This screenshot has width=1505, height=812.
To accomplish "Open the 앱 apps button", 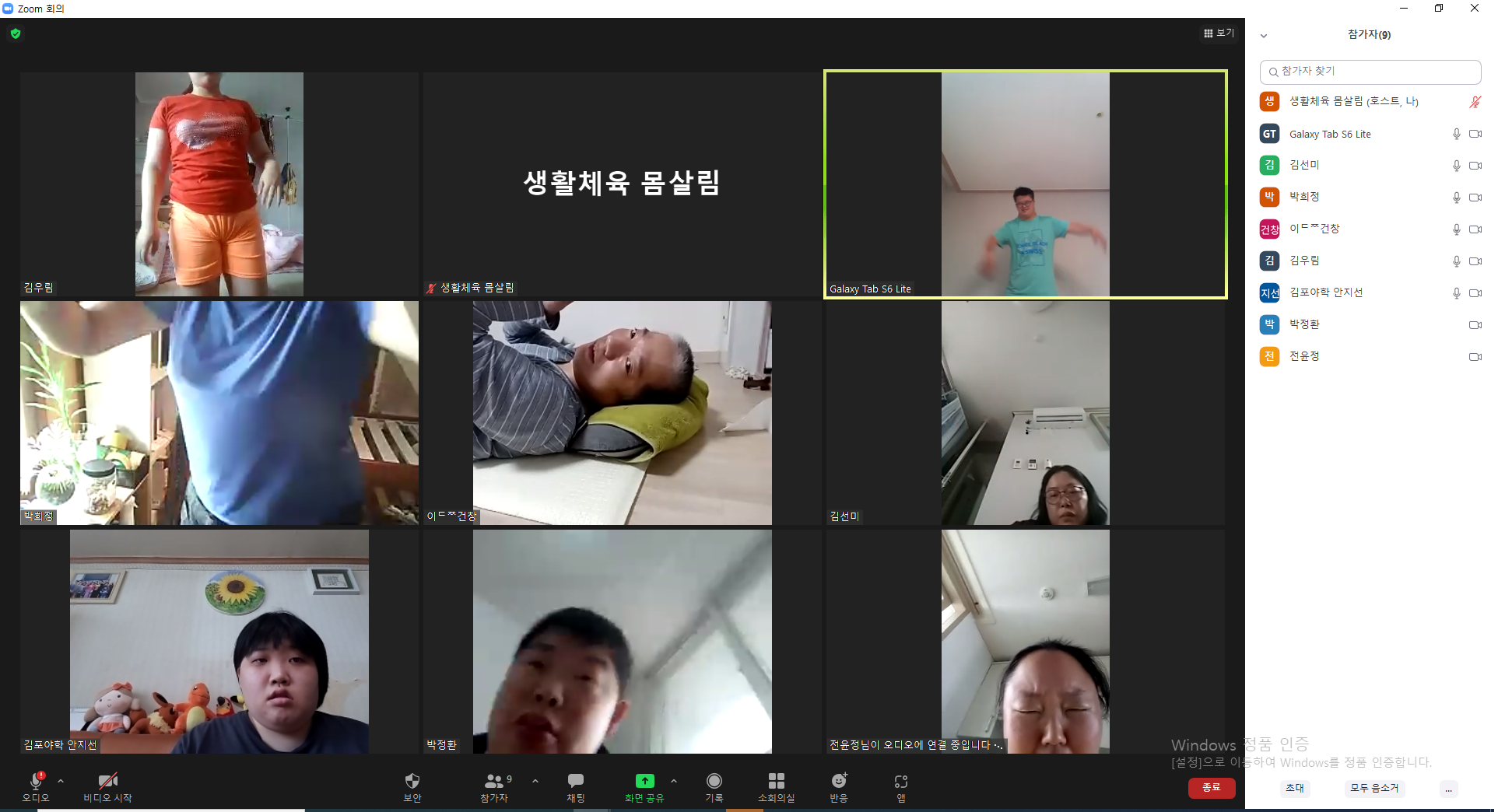I will (x=901, y=787).
